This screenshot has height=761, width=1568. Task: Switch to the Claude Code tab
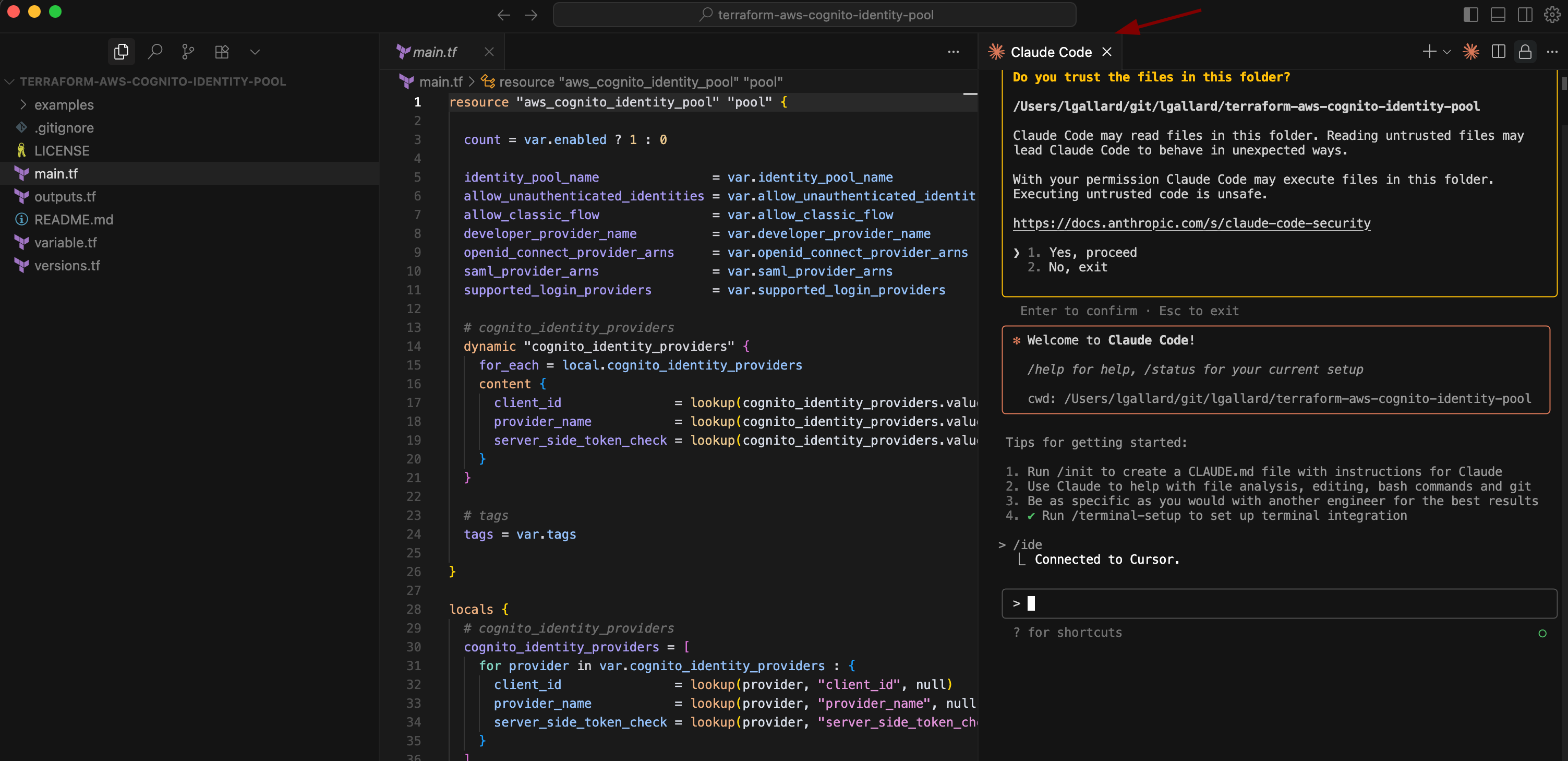(x=1051, y=52)
